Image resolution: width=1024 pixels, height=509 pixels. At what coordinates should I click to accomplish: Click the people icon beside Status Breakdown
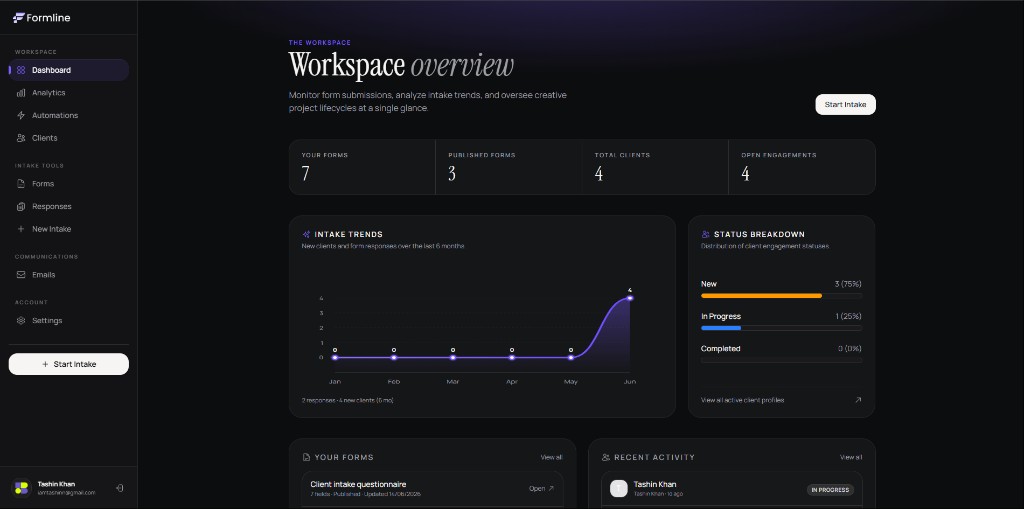(705, 234)
